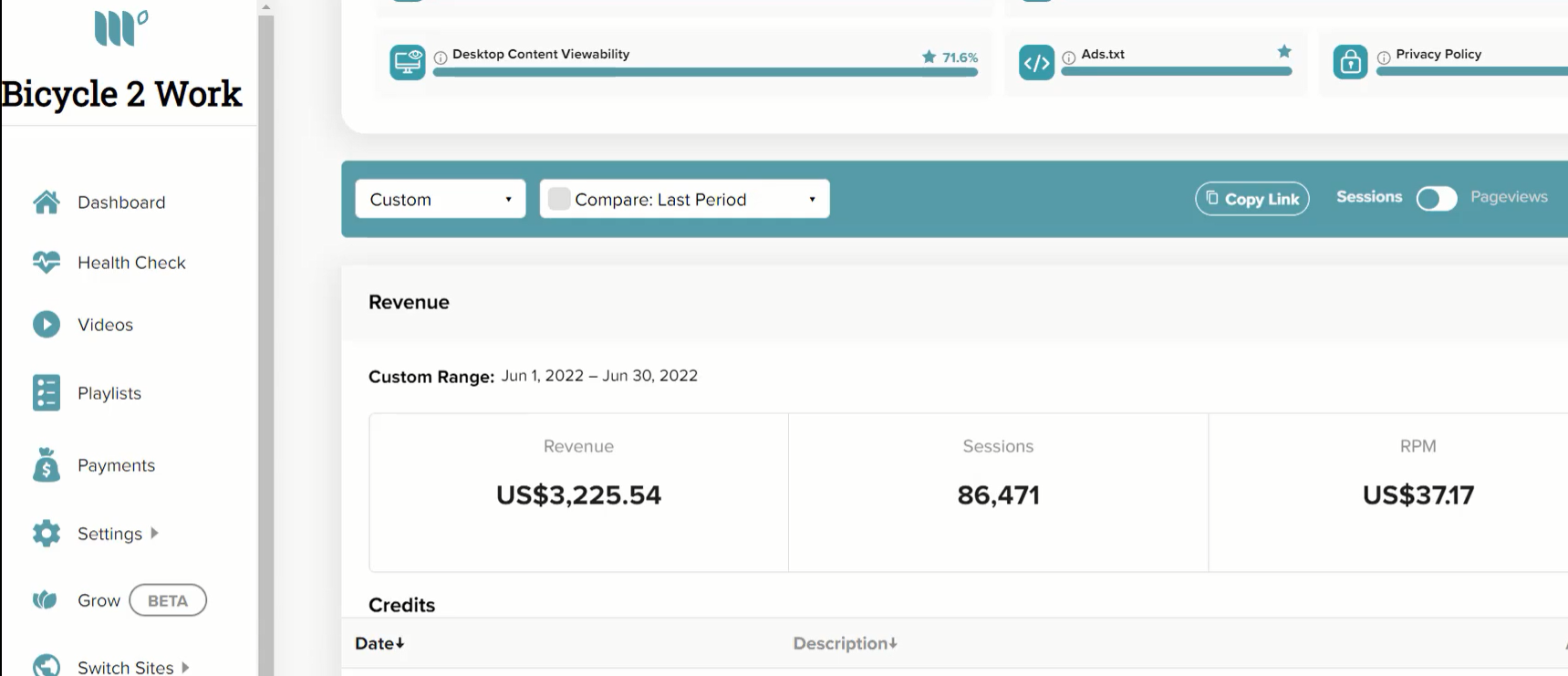Click the Privacy Policy progress bar
The width and height of the screenshot is (1568, 676).
coord(1472,71)
